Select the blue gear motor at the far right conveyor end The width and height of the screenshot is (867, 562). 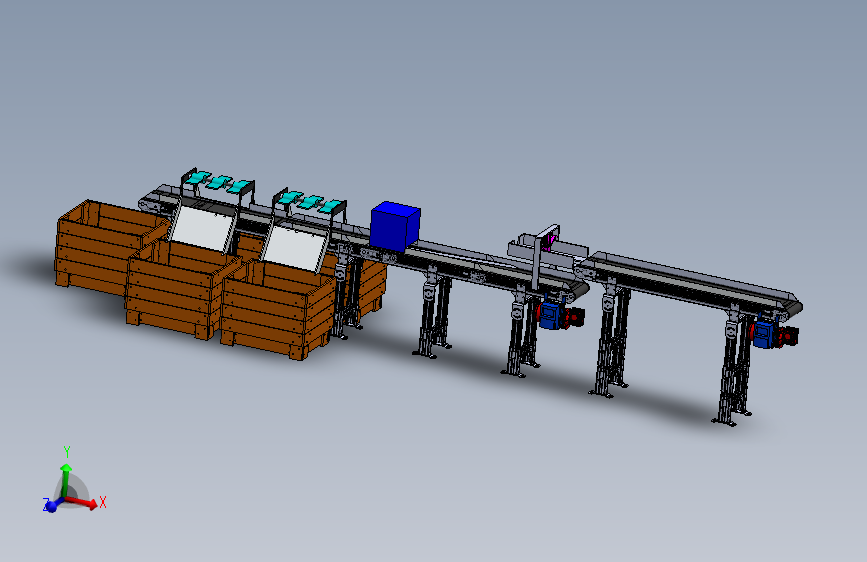point(764,334)
